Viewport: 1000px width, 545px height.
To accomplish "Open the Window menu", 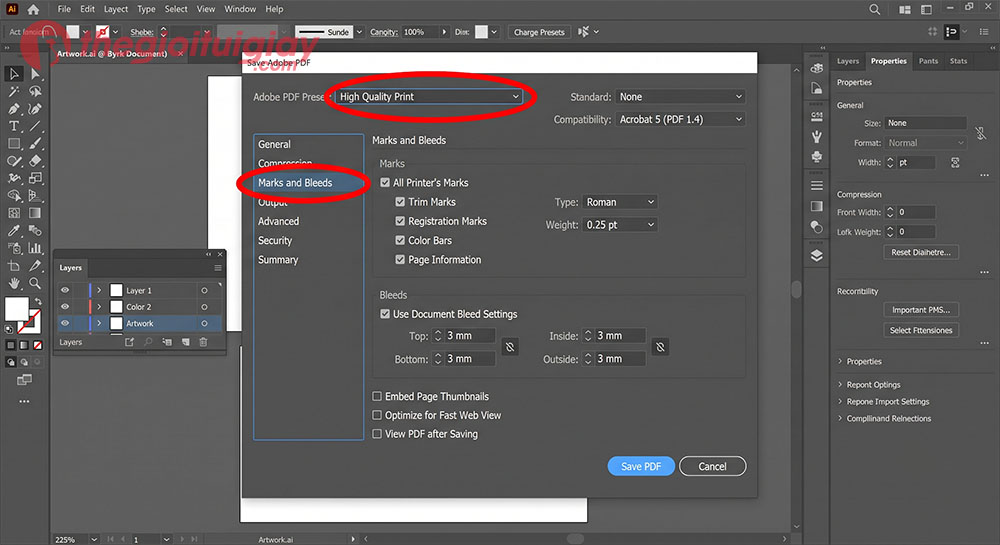I will (240, 9).
